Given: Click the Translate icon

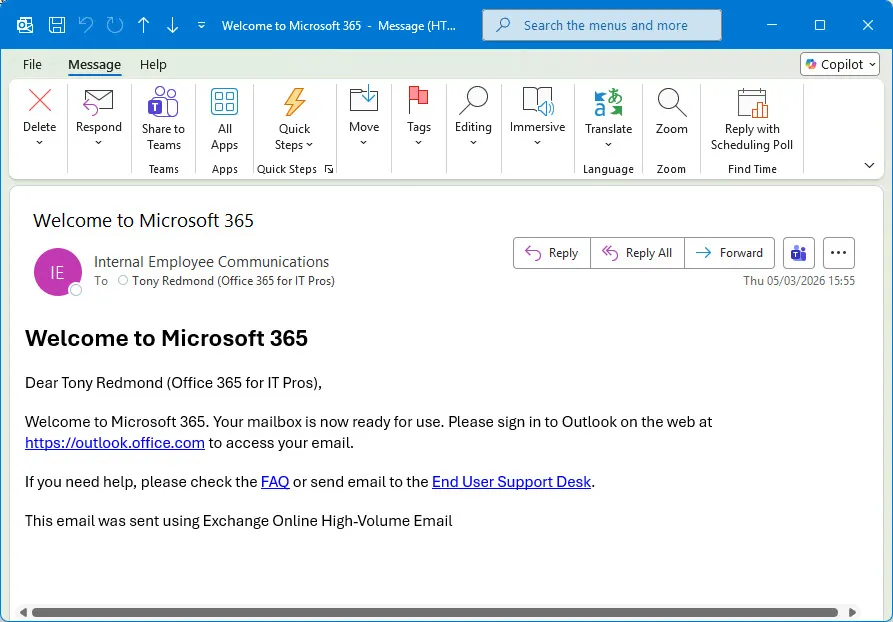Looking at the screenshot, I should (608, 102).
